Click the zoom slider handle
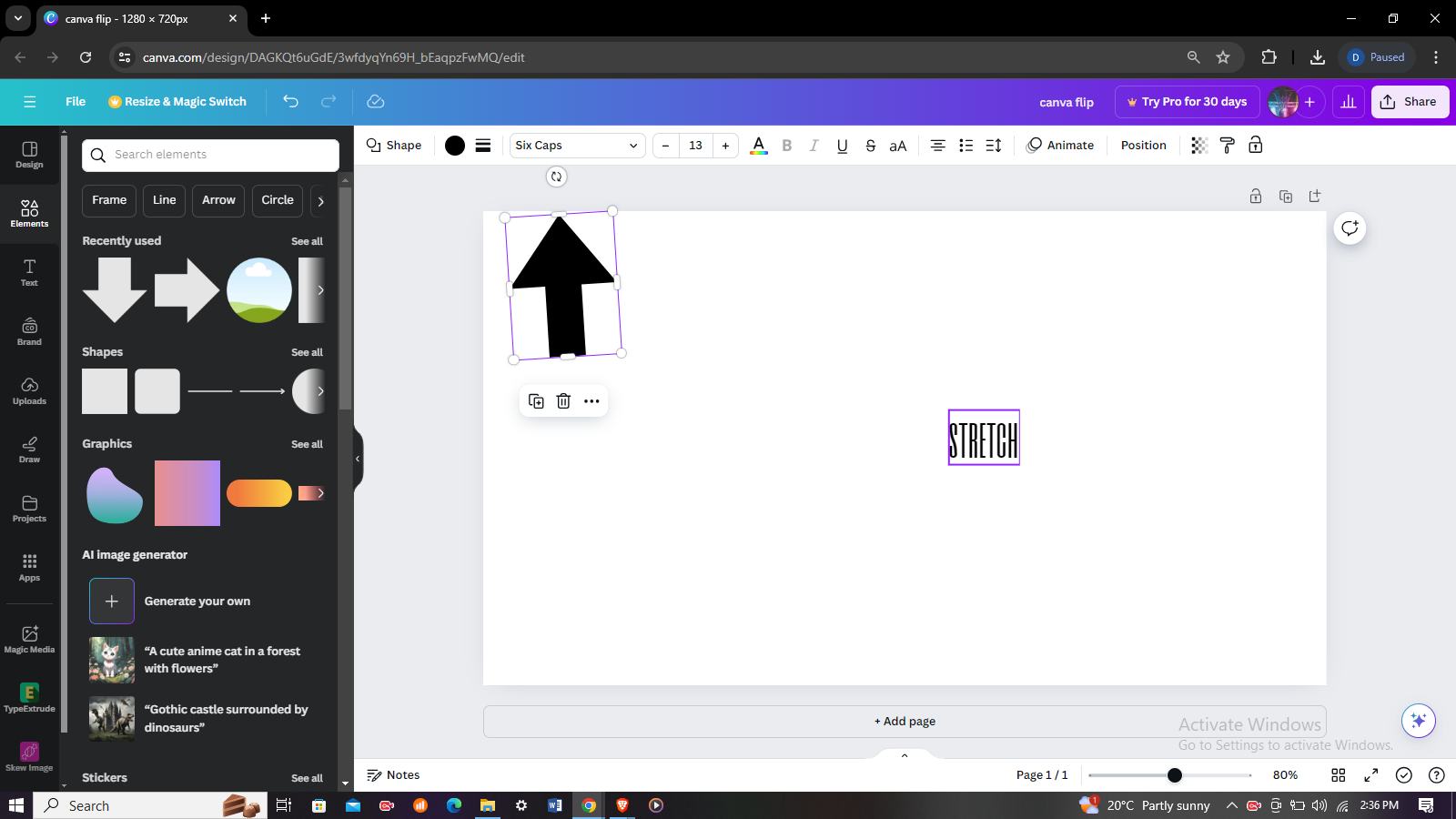Image resolution: width=1456 pixels, height=819 pixels. click(x=1175, y=775)
